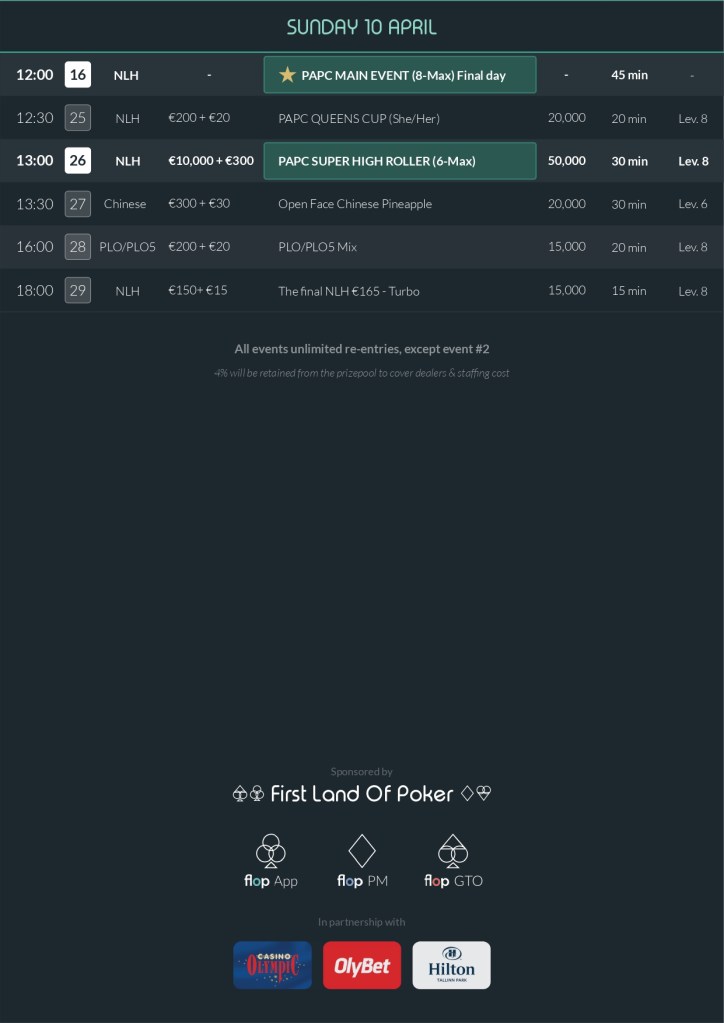Open PAPC MAIN EVENT Final day
Viewport: 724px width, 1023px height.
(x=404, y=75)
